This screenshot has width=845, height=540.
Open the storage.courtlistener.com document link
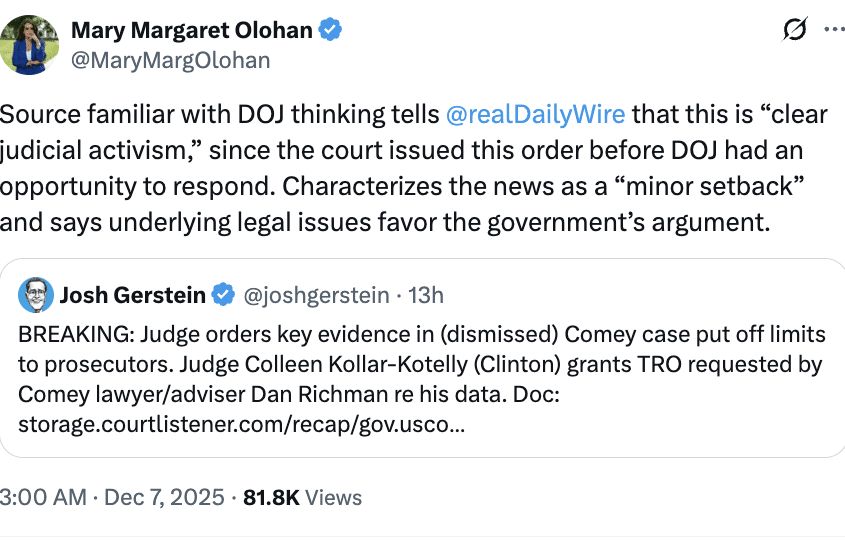[x=240, y=423]
